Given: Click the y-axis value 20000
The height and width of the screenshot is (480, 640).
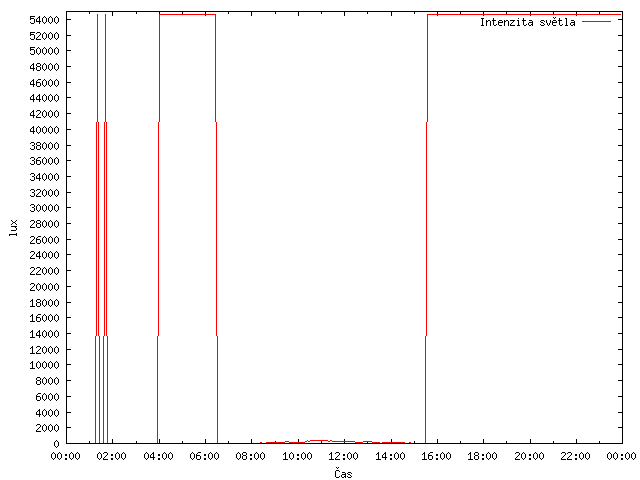Looking at the screenshot, I should [x=44, y=287].
